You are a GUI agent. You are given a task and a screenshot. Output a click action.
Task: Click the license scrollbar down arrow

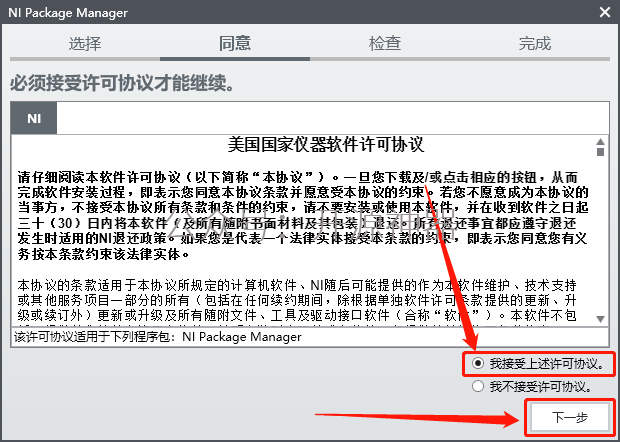(600, 319)
